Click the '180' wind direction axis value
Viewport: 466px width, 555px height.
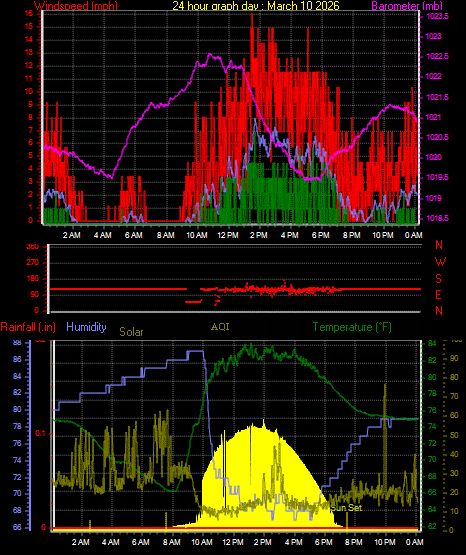[x=33, y=279]
